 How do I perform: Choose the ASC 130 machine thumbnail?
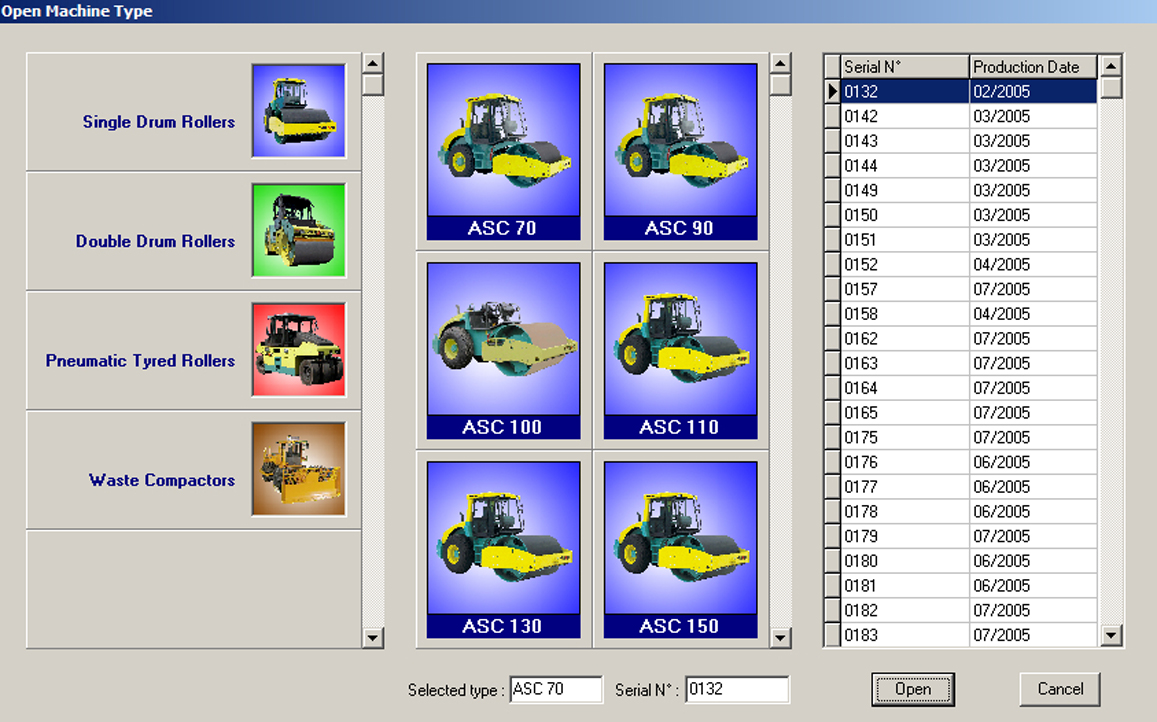[x=503, y=549]
